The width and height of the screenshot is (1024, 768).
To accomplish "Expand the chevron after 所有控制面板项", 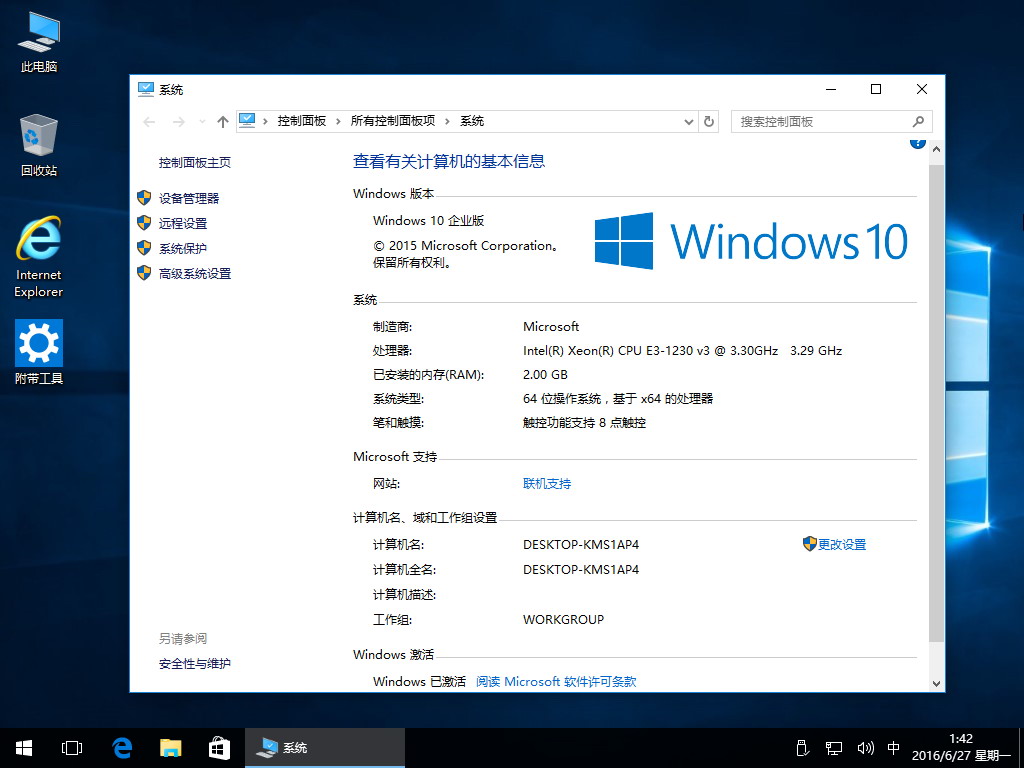I will tap(447, 121).
